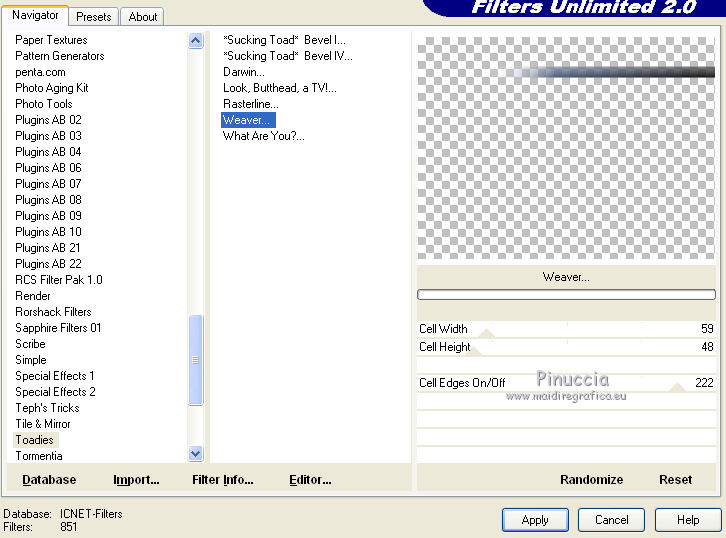This screenshot has height=538, width=726.
Task: Select Teph's Tricks category
Action: pyautogui.click(x=47, y=408)
